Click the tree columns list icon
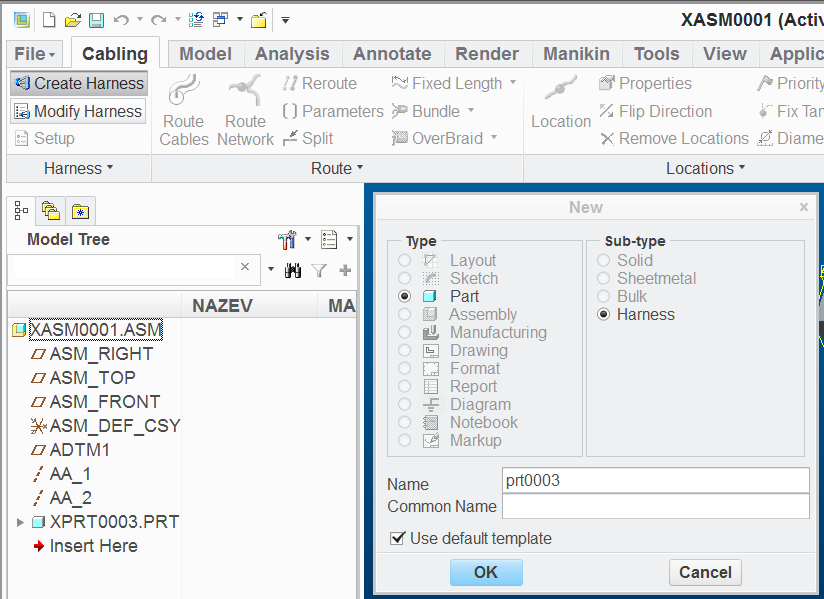This screenshot has height=599, width=824. click(x=329, y=240)
